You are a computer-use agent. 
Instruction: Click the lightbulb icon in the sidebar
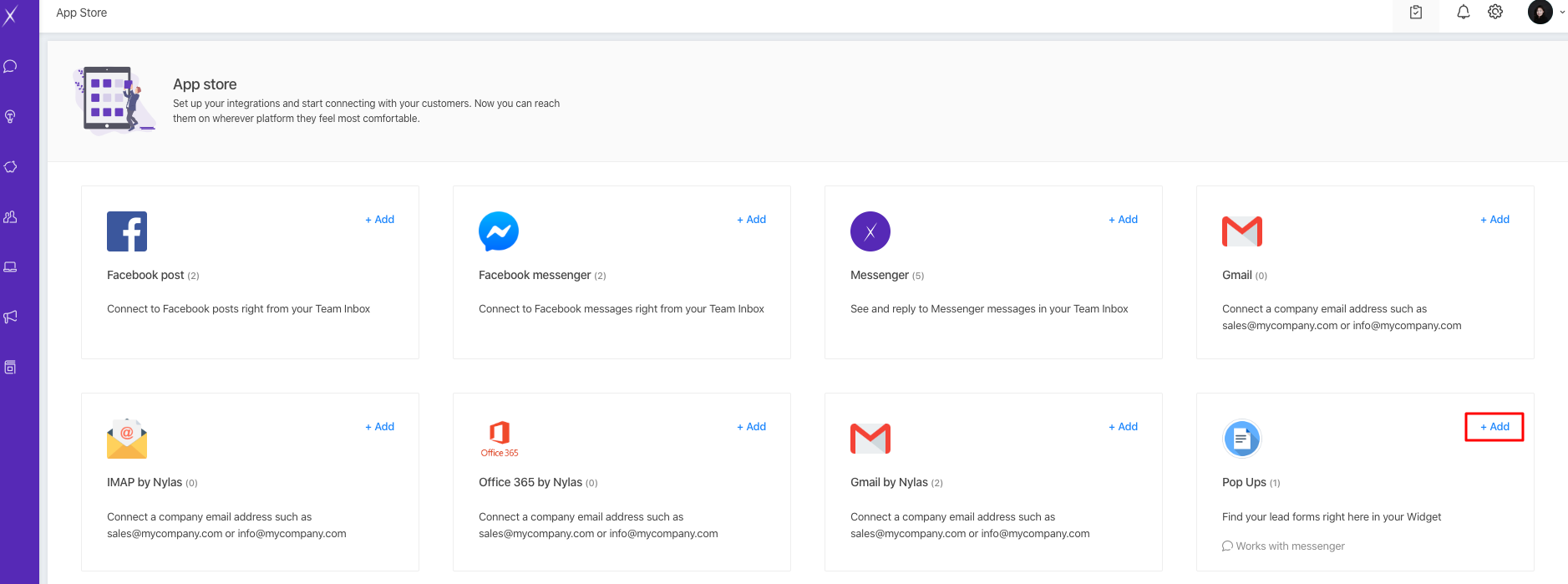click(11, 117)
